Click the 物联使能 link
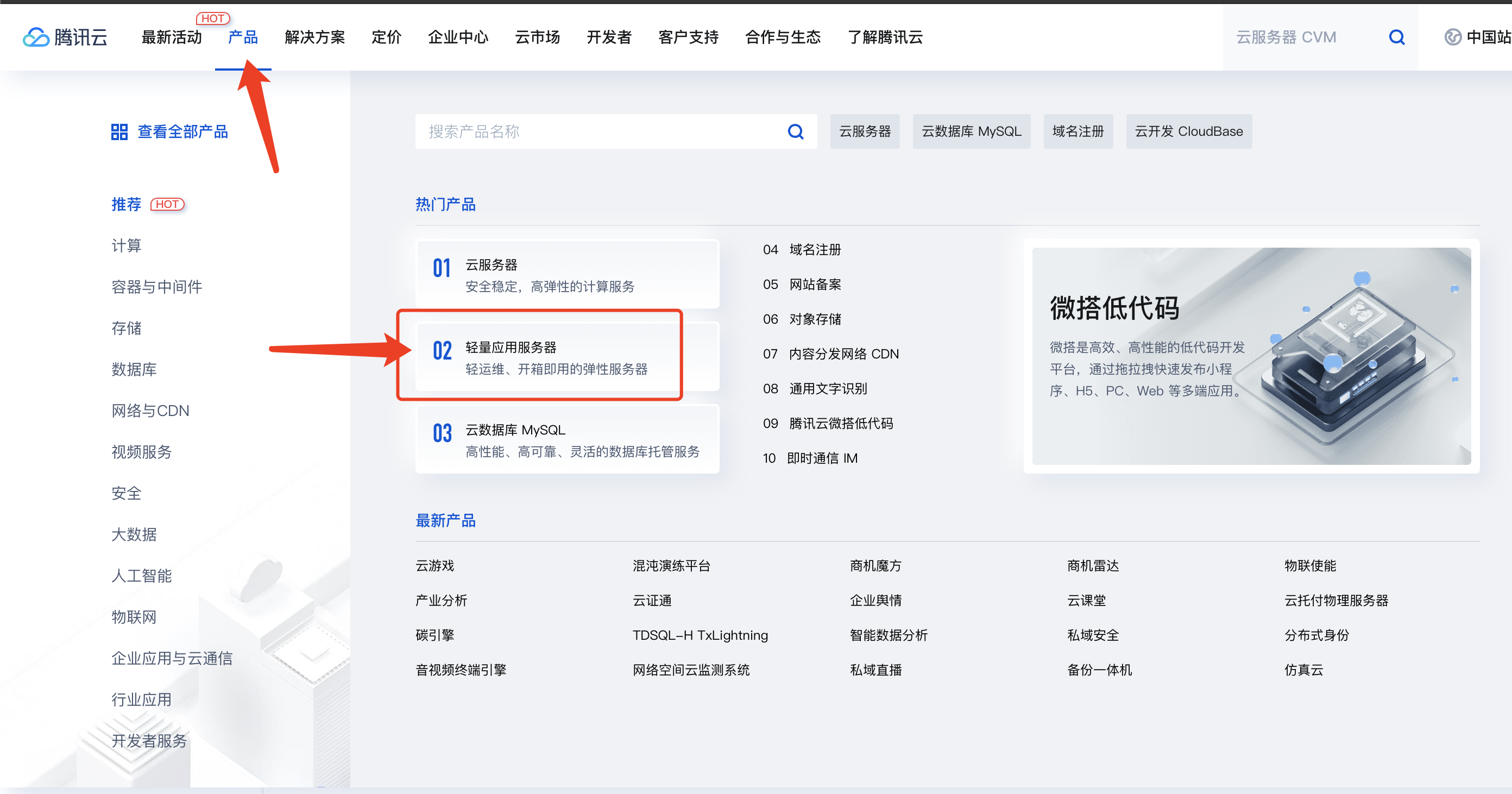 (1310, 566)
